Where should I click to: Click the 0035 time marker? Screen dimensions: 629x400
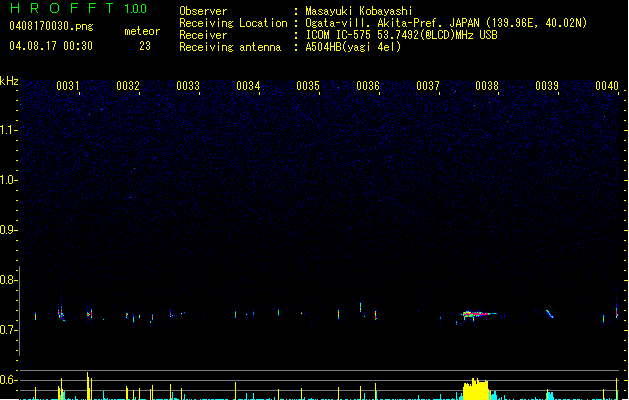pyautogui.click(x=308, y=86)
